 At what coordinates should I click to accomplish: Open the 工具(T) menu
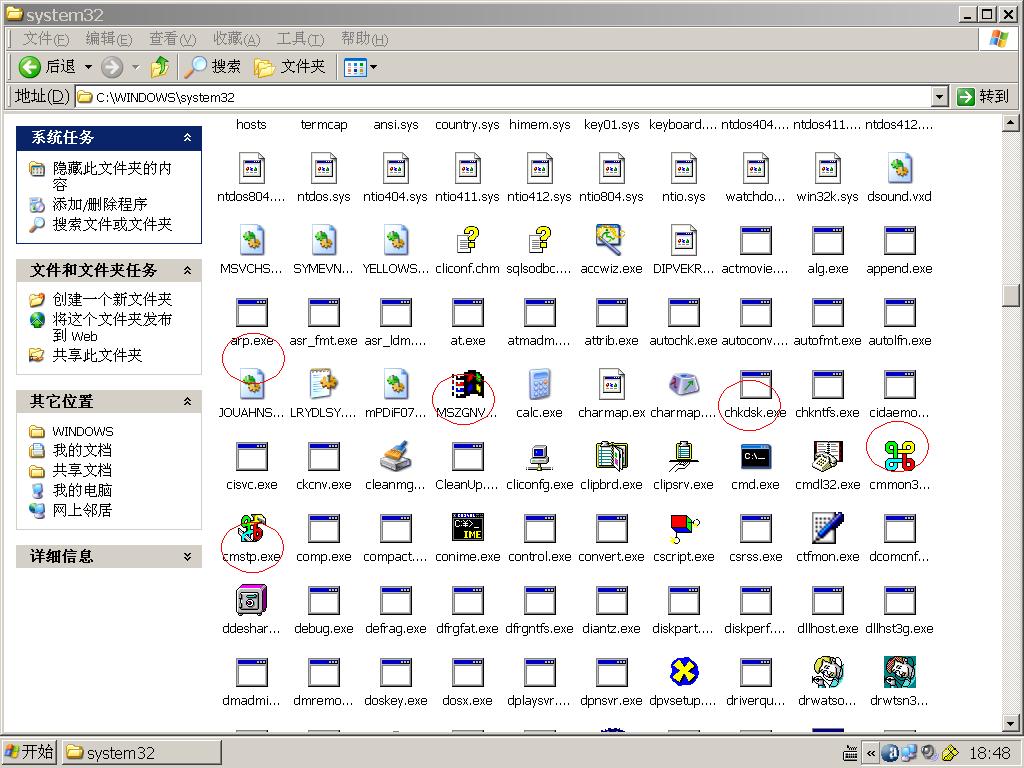(300, 39)
